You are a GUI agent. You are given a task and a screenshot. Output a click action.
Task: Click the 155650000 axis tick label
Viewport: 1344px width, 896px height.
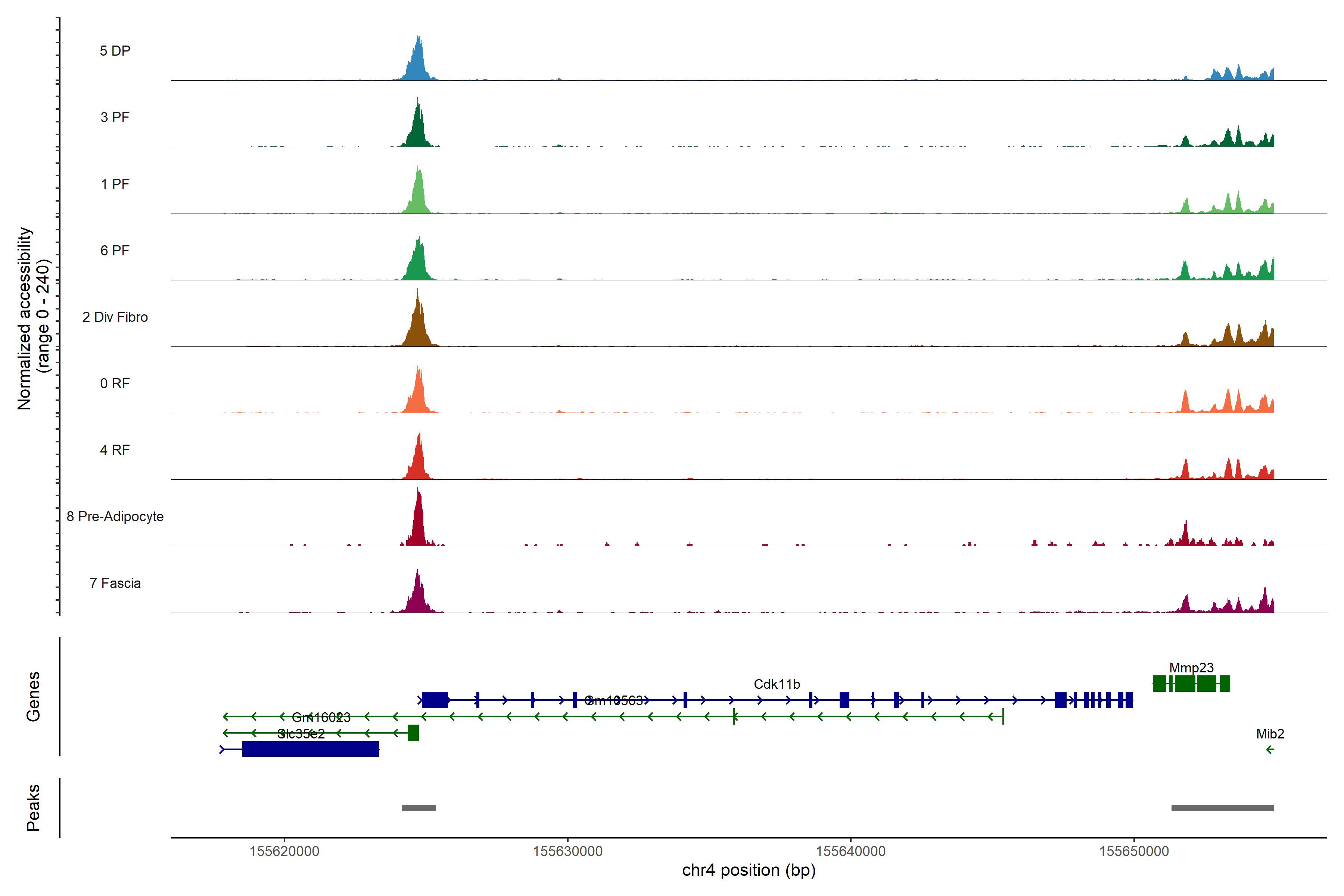click(x=1134, y=852)
